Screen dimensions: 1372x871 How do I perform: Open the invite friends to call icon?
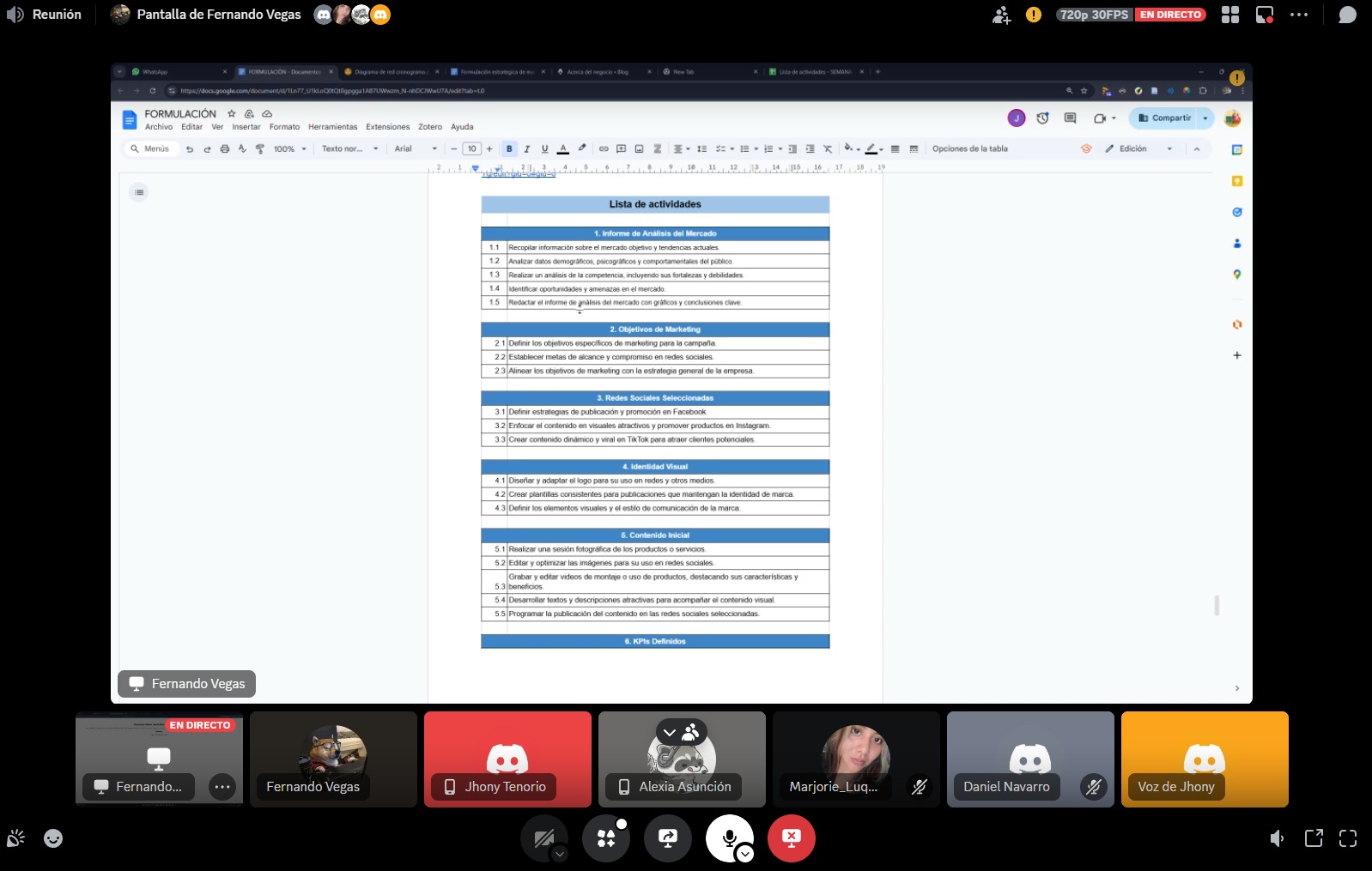coord(1001,15)
